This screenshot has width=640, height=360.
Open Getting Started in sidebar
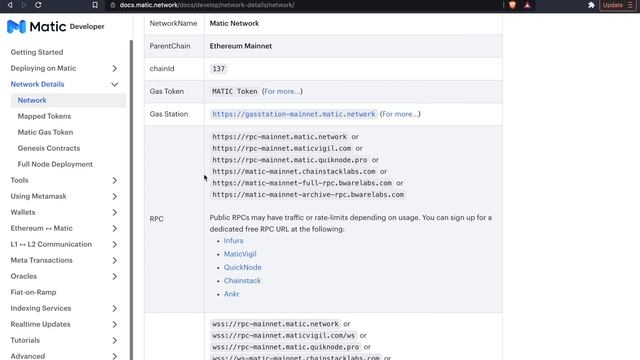(37, 52)
